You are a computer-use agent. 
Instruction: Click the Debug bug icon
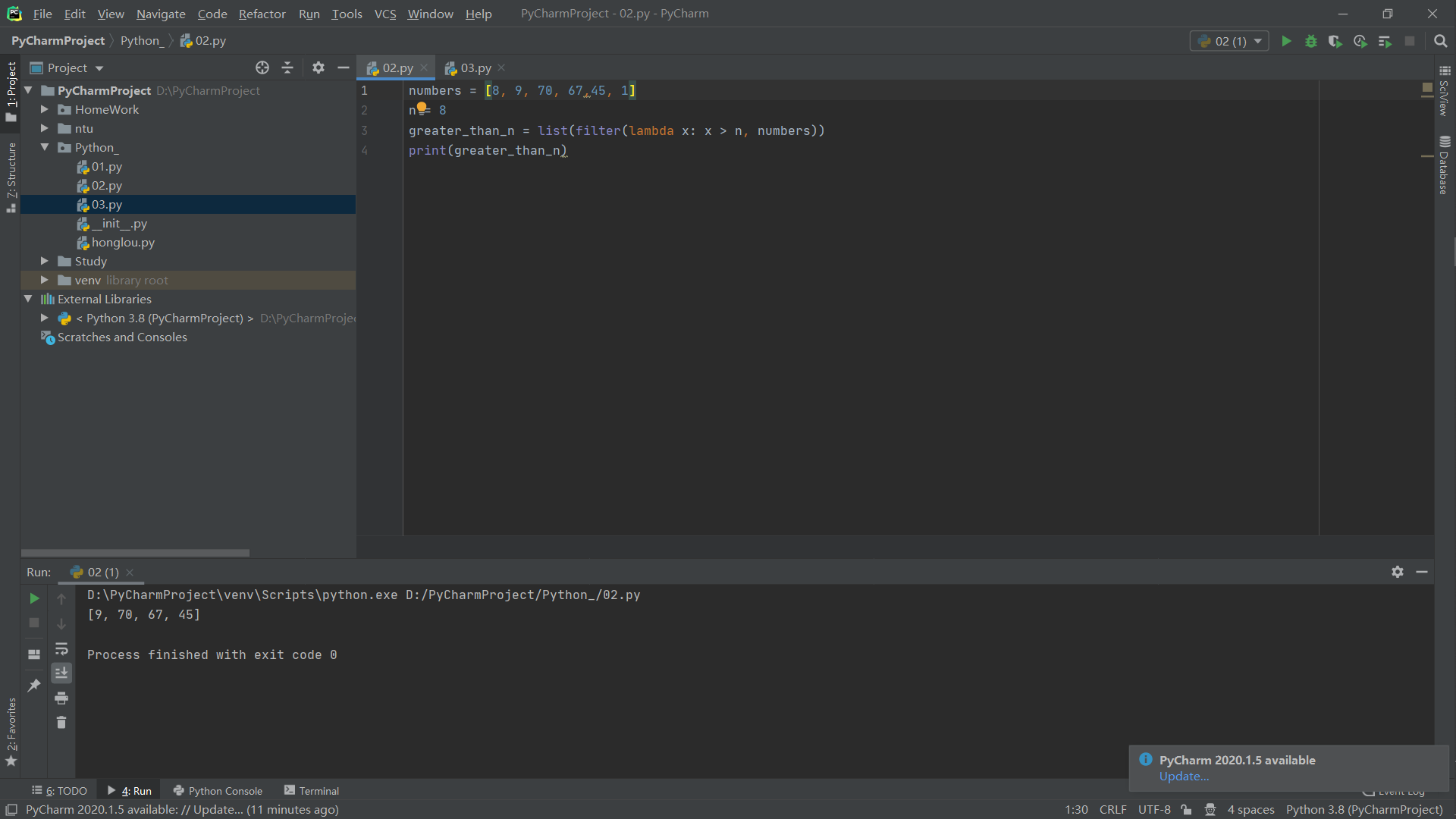1310,42
